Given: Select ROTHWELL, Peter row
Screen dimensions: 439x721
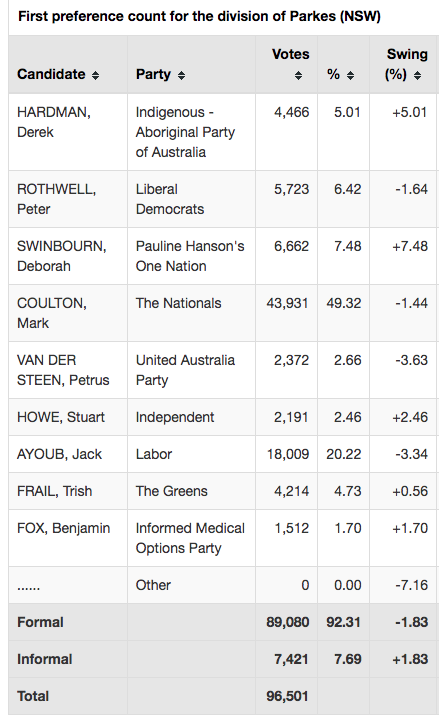Looking at the screenshot, I should pyautogui.click(x=222, y=199).
